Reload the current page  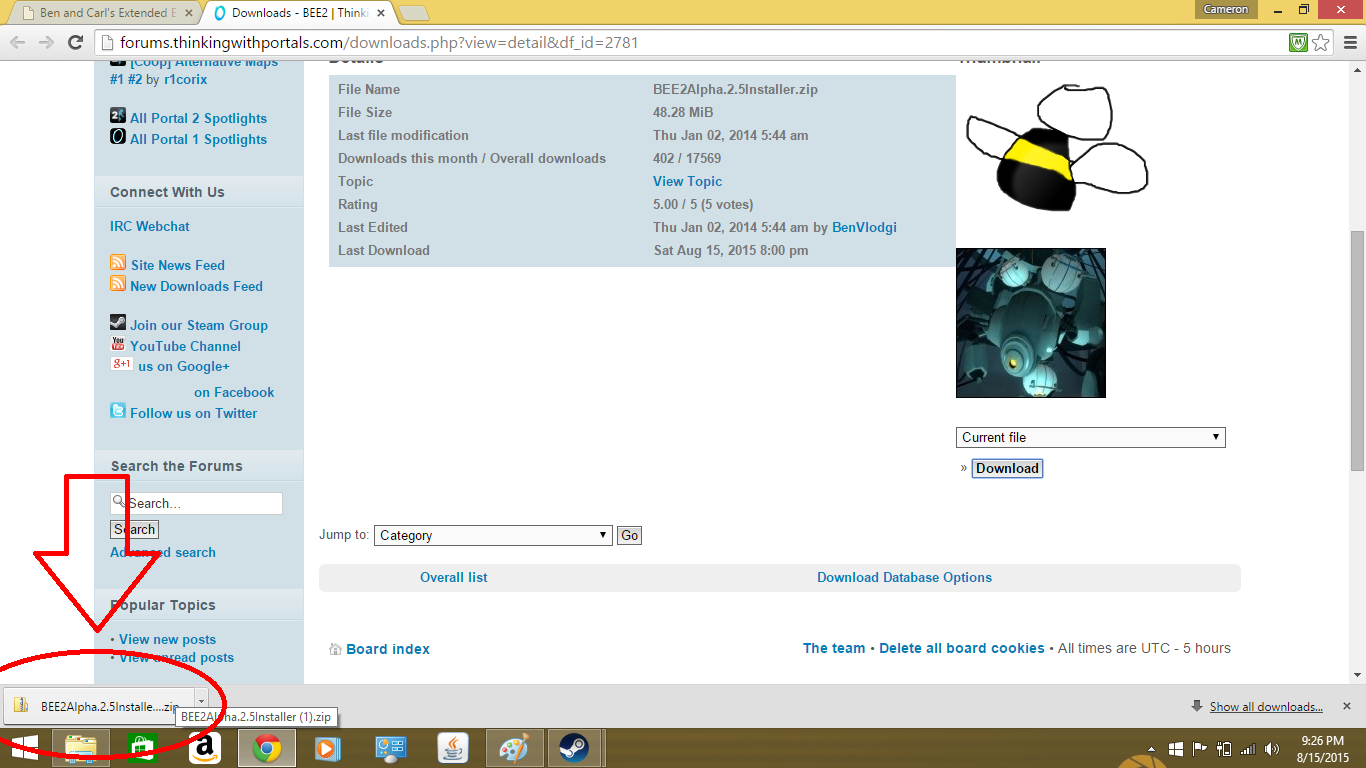(75, 42)
